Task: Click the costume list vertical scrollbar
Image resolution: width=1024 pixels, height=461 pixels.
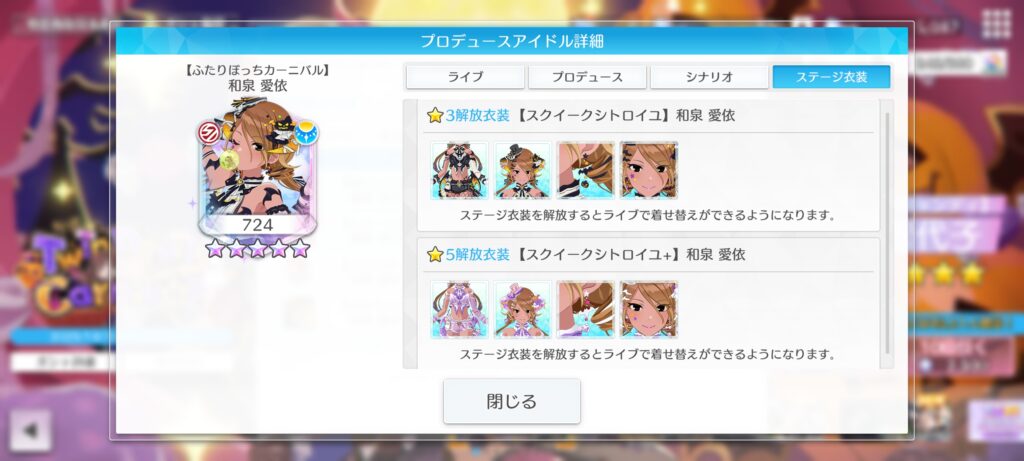Action: pyautogui.click(x=887, y=233)
